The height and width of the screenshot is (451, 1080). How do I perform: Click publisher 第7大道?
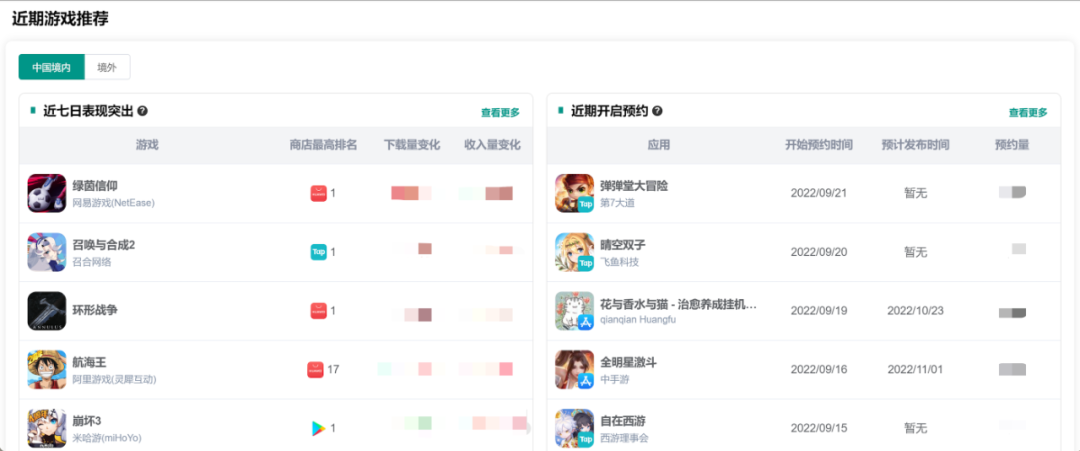coord(617,203)
